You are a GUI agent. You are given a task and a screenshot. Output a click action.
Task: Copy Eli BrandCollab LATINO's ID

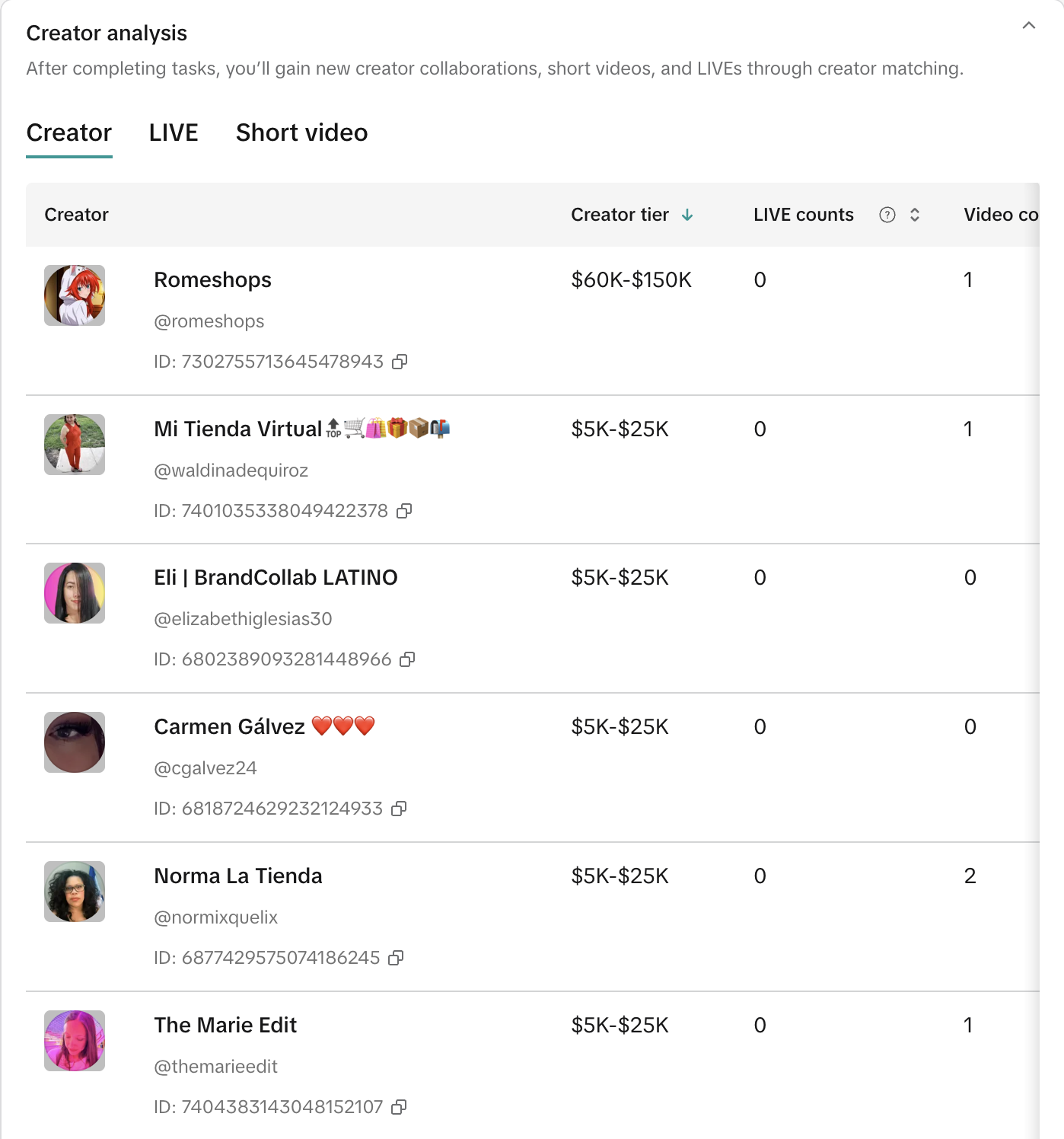point(407,659)
